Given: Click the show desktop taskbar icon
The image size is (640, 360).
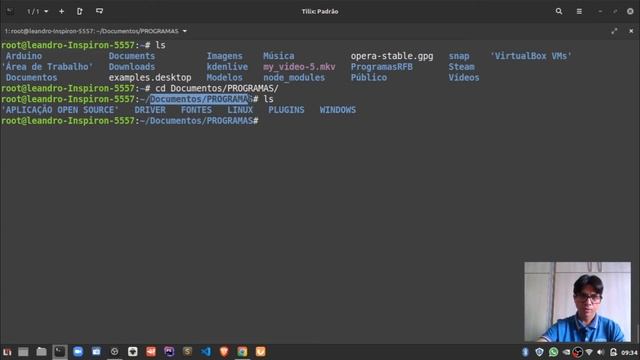Looking at the screenshot, I should (x=23, y=352).
